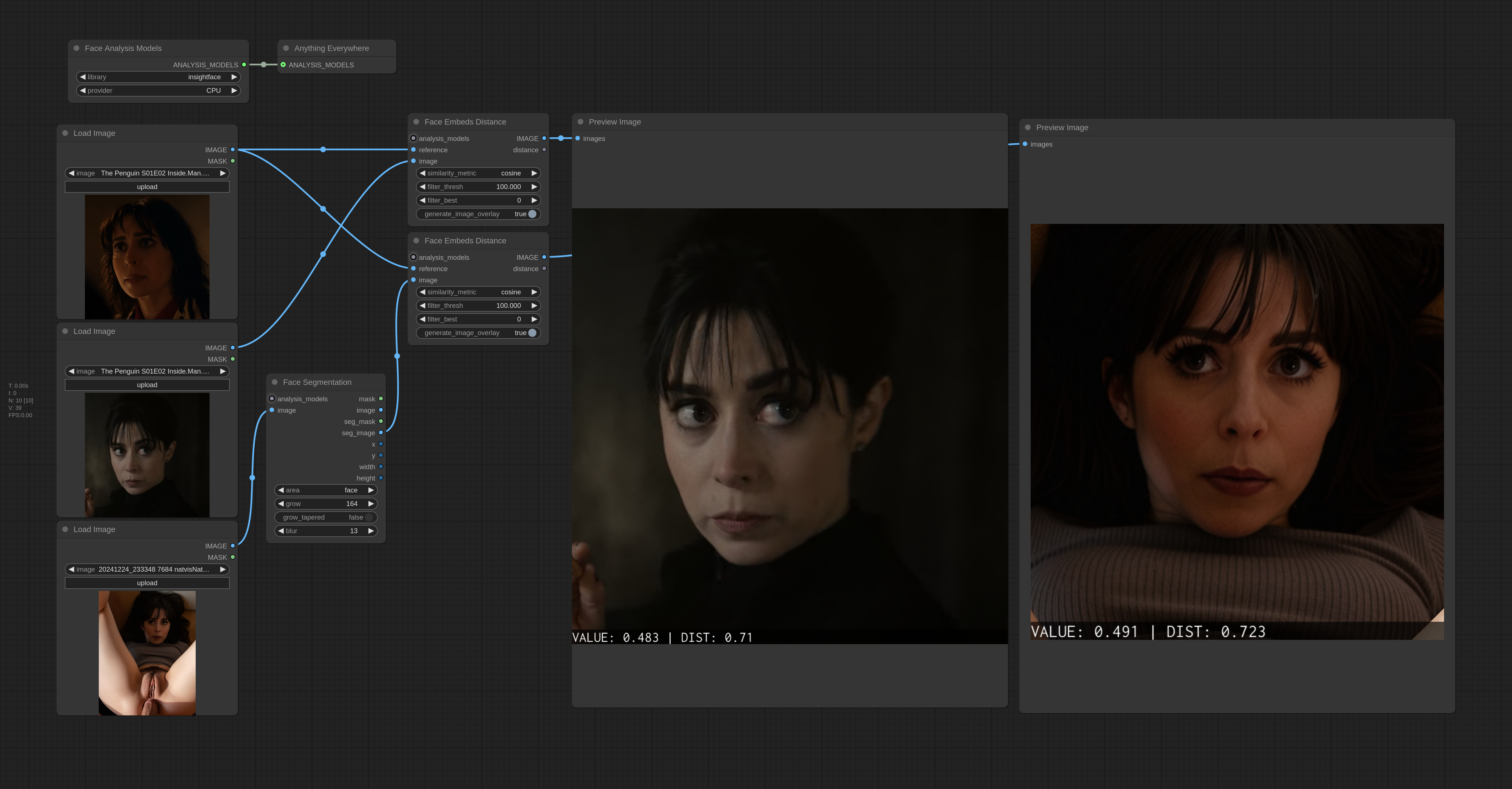This screenshot has height=789, width=1512.
Task: Increase grow value with its right arrow
Action: tap(371, 503)
